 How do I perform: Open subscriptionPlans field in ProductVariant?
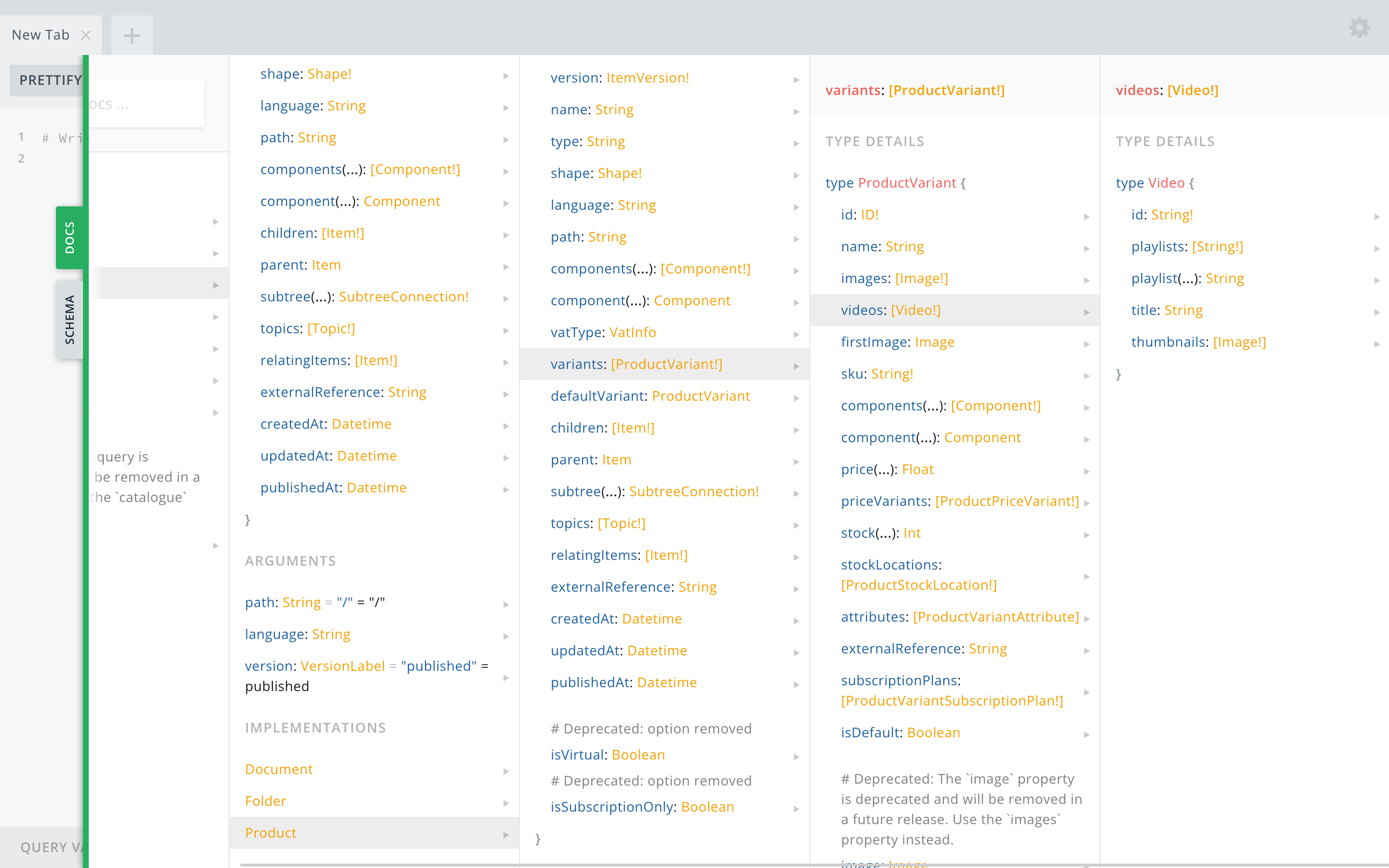pyautogui.click(x=955, y=691)
